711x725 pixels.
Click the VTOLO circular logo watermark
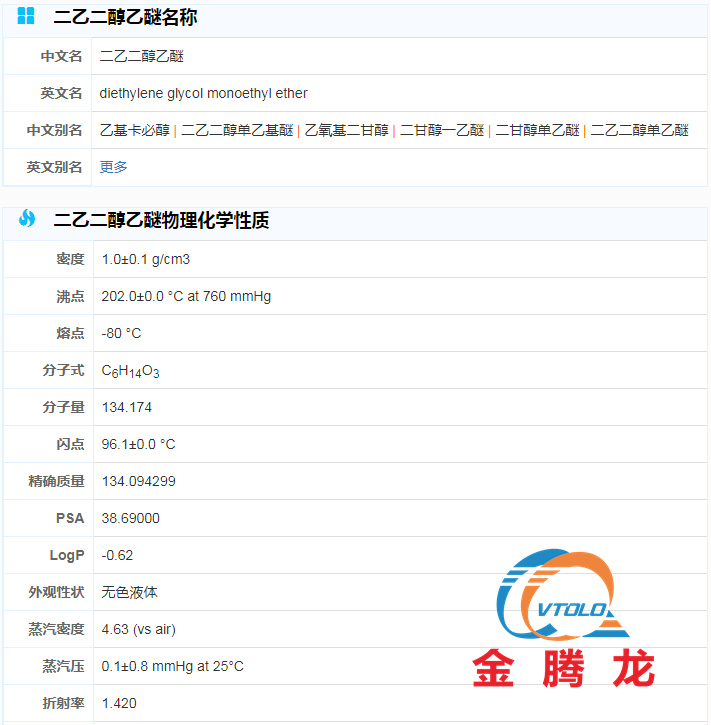(563, 596)
